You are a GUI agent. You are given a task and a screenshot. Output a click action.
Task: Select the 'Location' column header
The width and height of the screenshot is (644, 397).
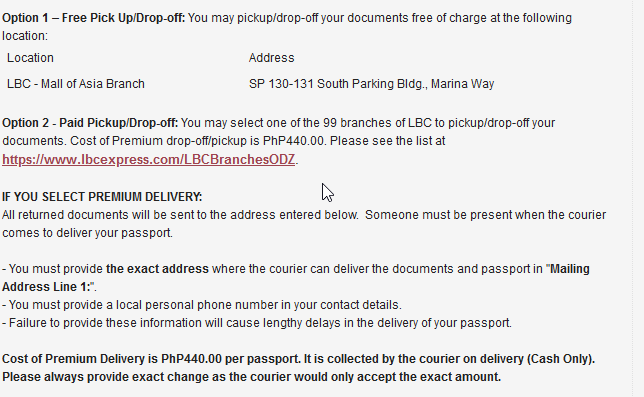pos(30,58)
